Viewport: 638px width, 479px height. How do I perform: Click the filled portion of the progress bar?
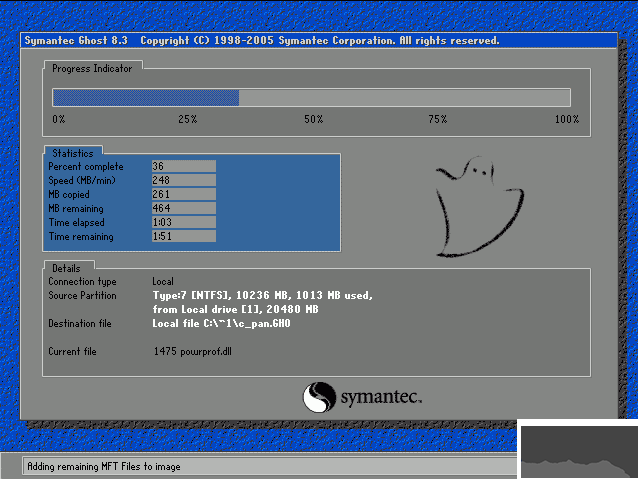146,98
